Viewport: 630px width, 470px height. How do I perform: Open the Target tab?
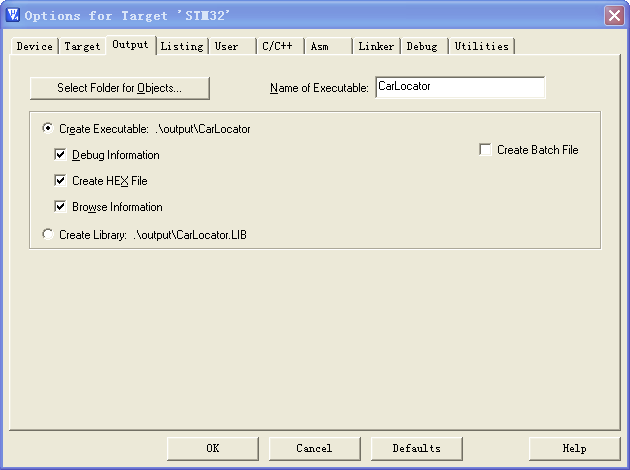click(82, 46)
